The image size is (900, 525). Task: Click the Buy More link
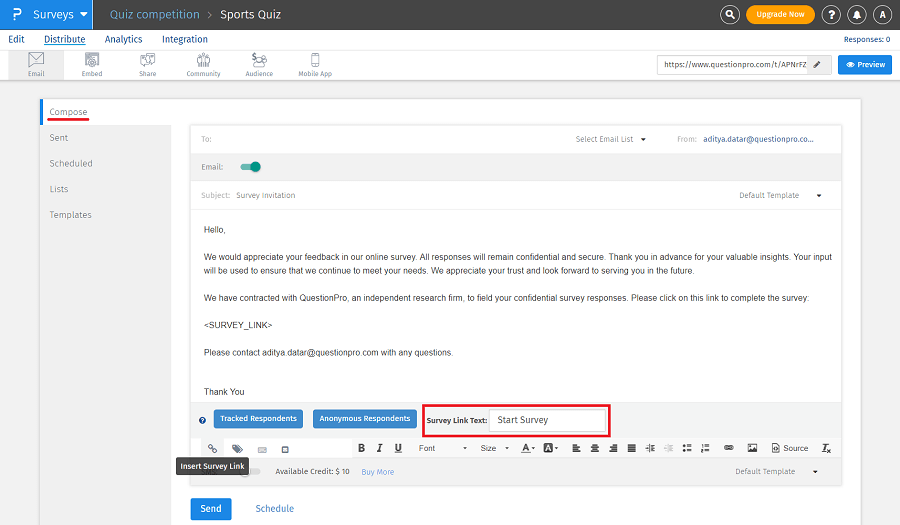[x=378, y=472]
